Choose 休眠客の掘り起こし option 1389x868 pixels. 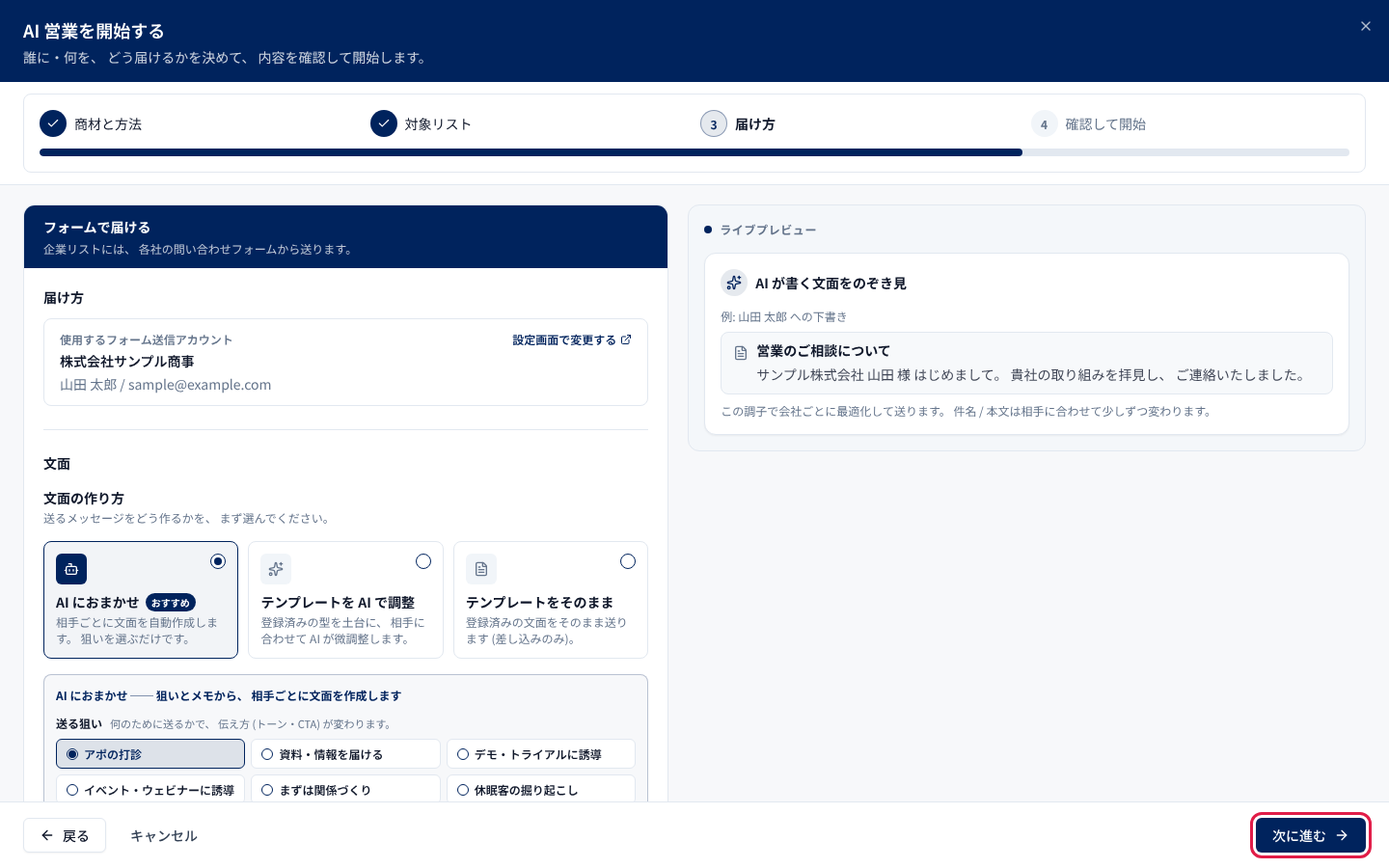coord(541,789)
